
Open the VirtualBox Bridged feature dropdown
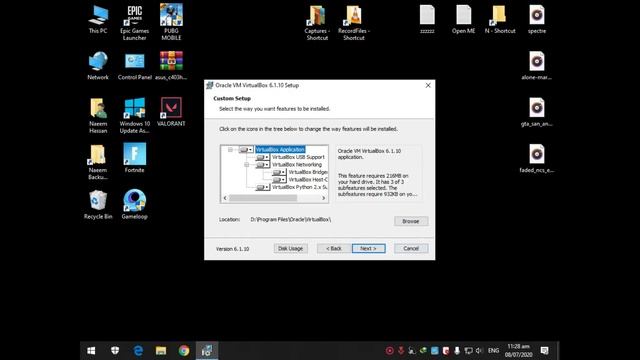tap(279, 172)
